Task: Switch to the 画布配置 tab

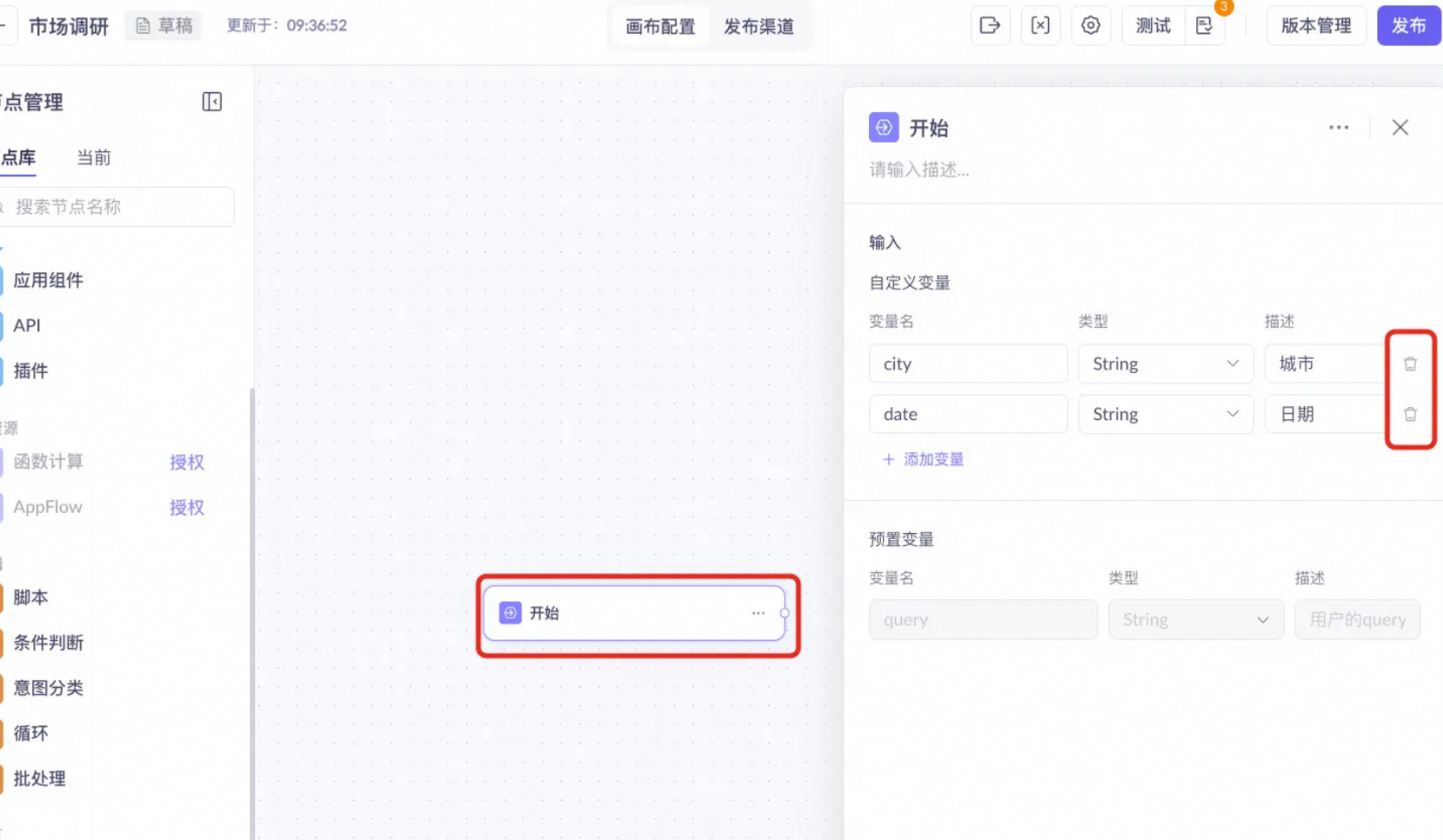Action: (660, 26)
